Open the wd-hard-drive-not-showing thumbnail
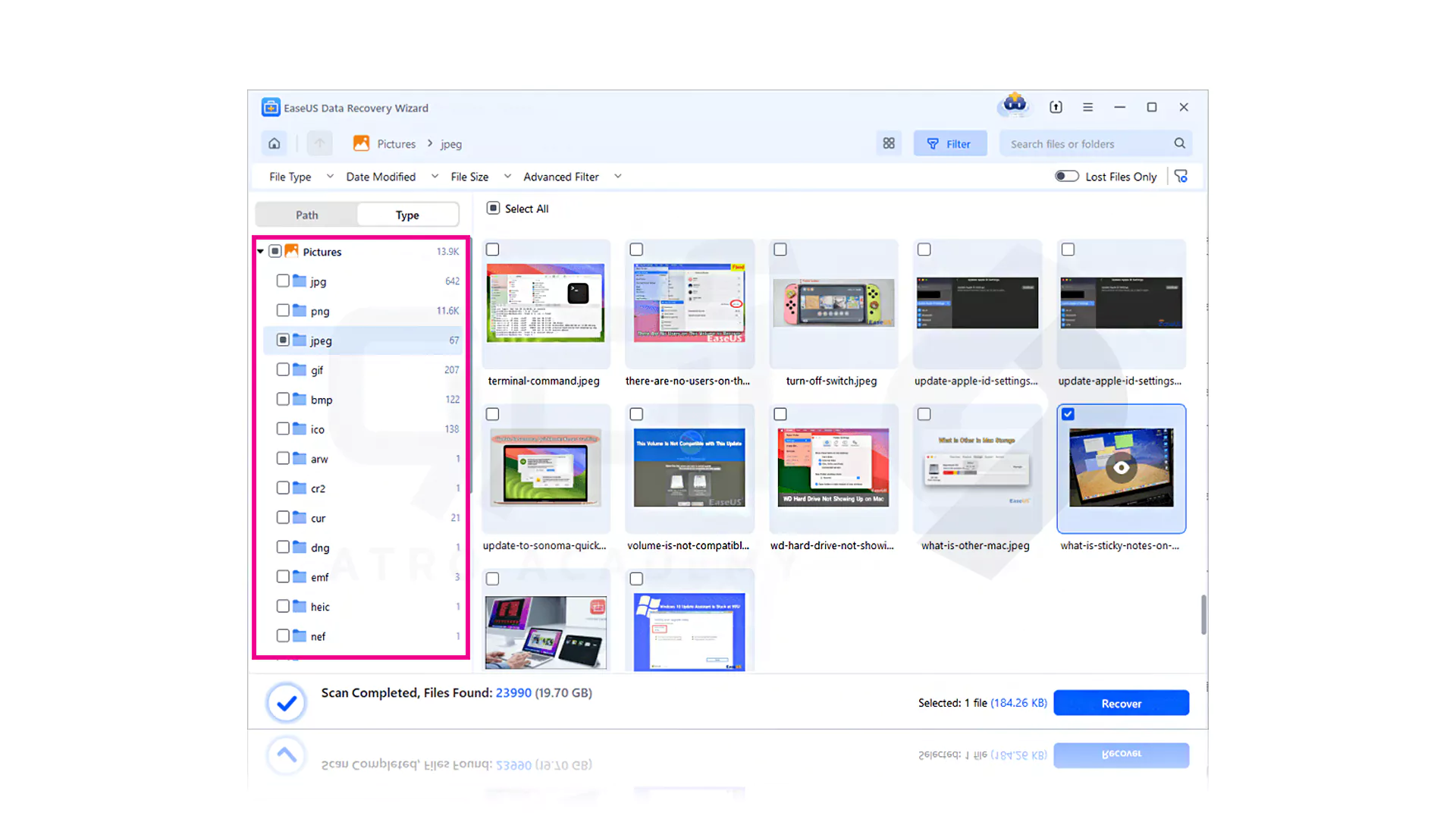The width and height of the screenshot is (1456, 819). coord(833,468)
